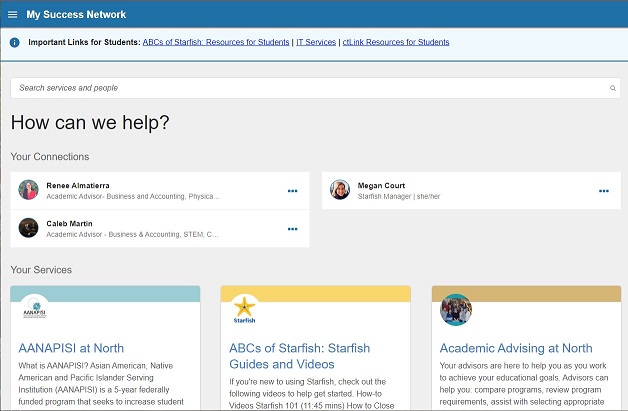Click the blue info icon in banner

14,42
